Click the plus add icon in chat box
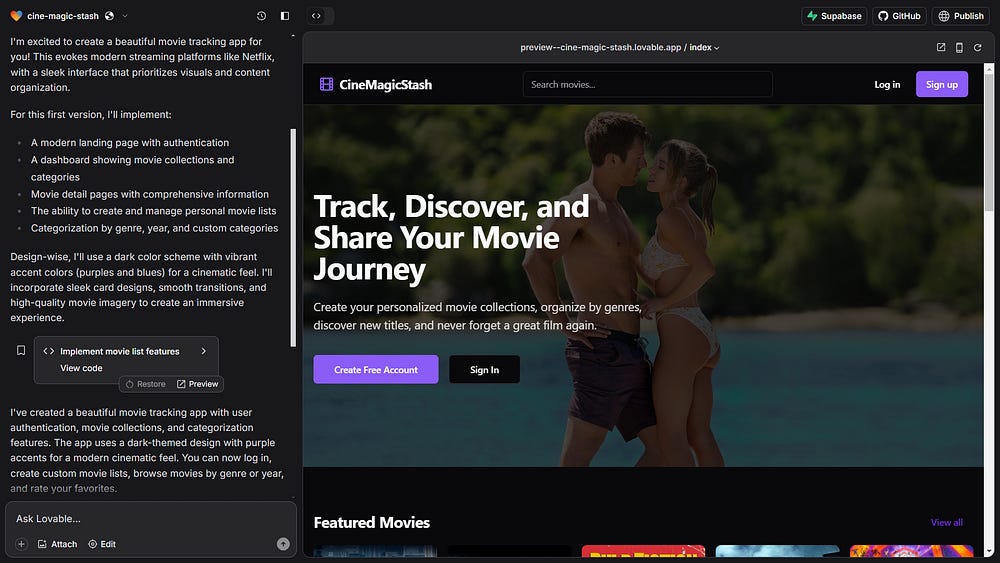Image resolution: width=1000 pixels, height=563 pixels. (21, 544)
